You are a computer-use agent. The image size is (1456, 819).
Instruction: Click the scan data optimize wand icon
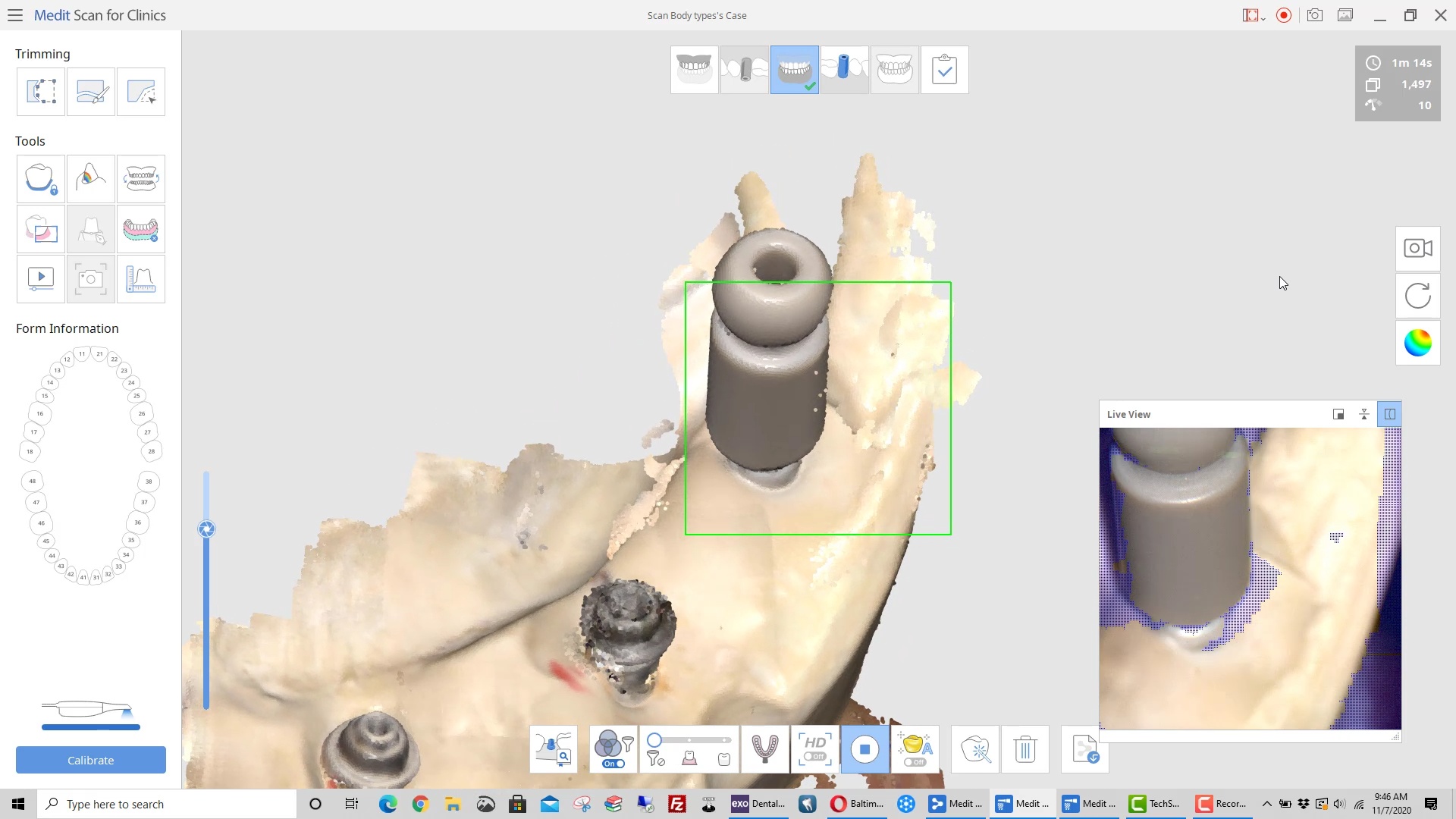975,749
